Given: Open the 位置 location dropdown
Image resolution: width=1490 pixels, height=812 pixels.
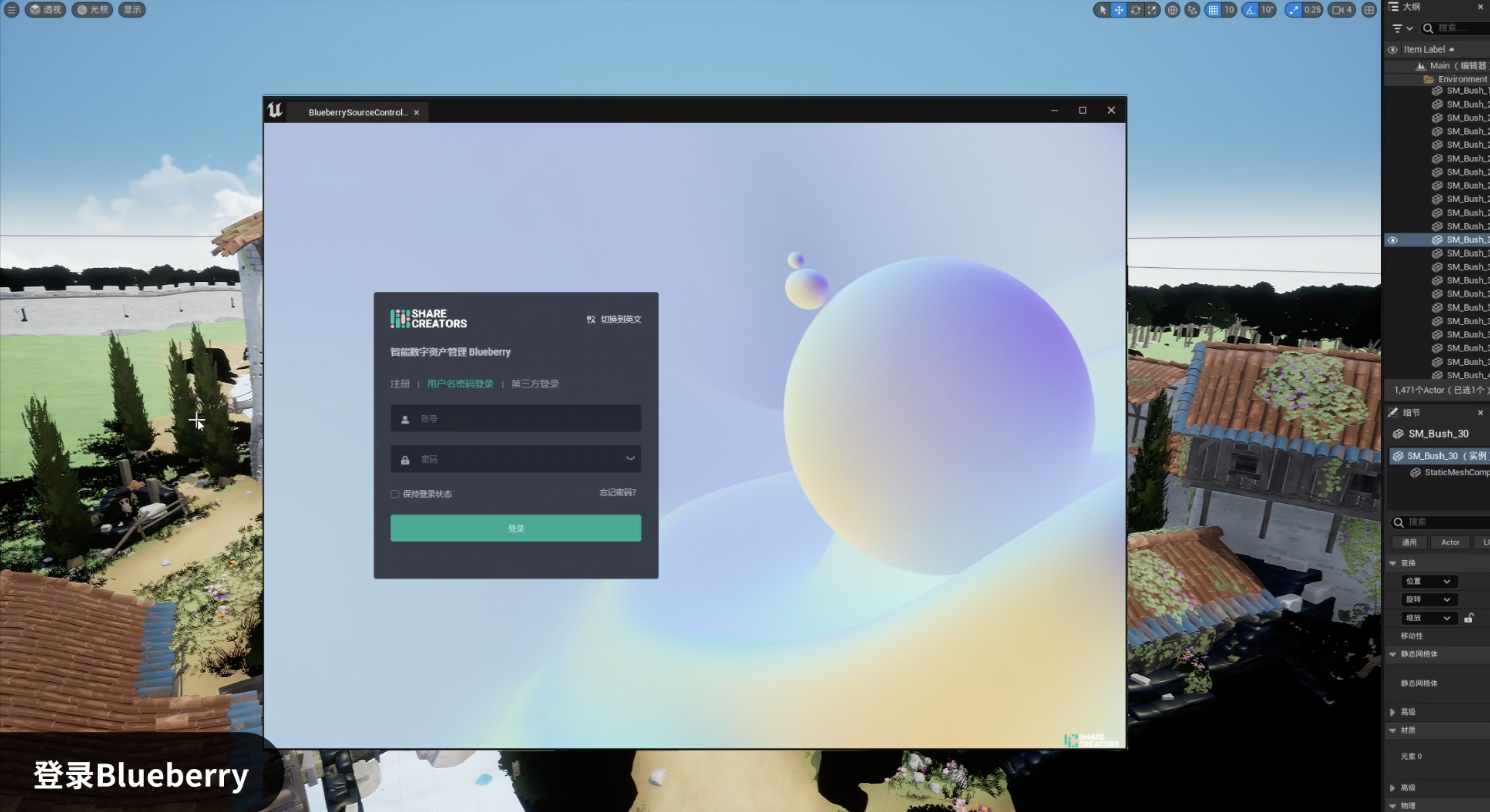Looking at the screenshot, I should [1429, 581].
